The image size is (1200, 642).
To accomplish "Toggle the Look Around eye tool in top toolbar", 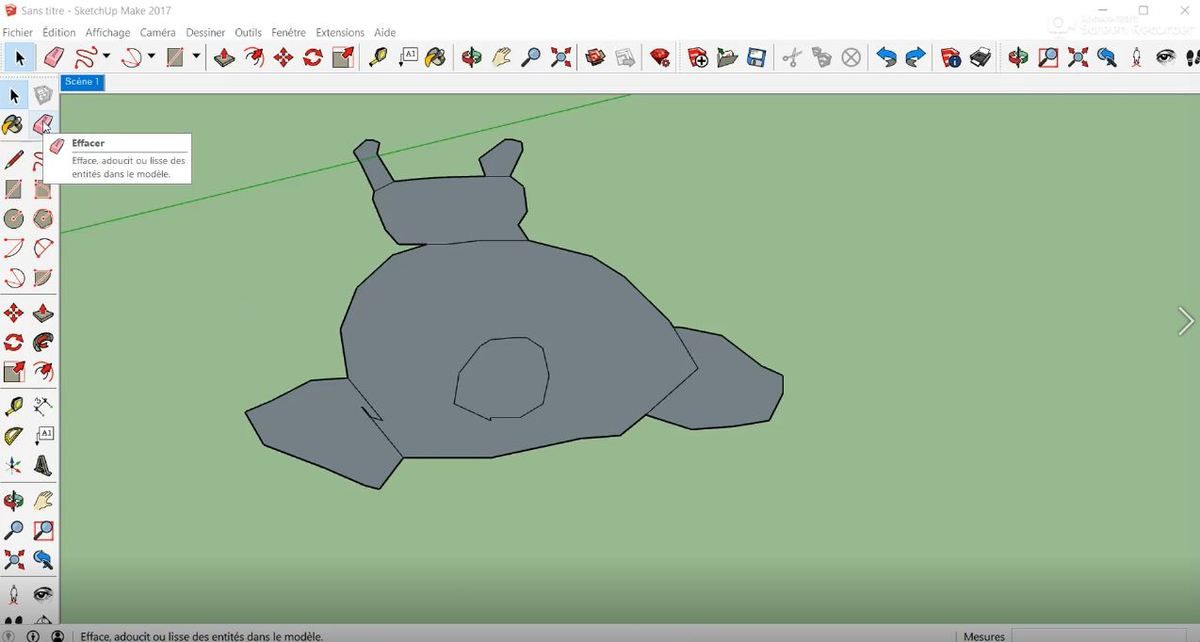I will click(1166, 57).
